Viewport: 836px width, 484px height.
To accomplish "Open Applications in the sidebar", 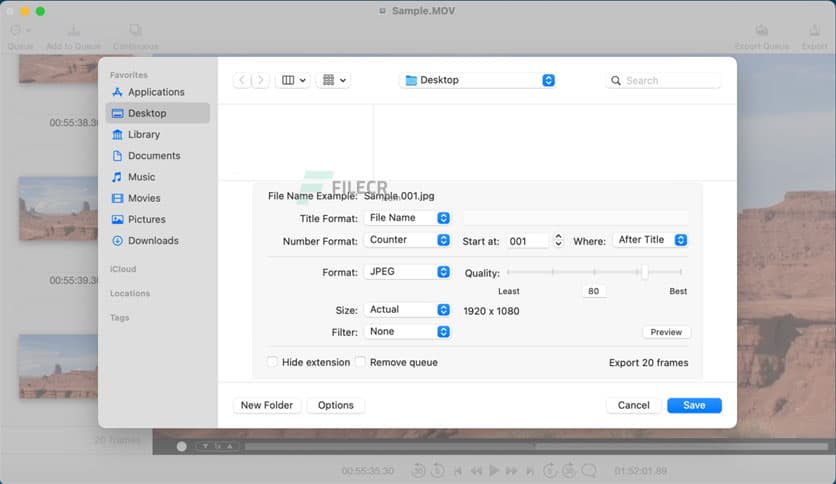I will 155,92.
